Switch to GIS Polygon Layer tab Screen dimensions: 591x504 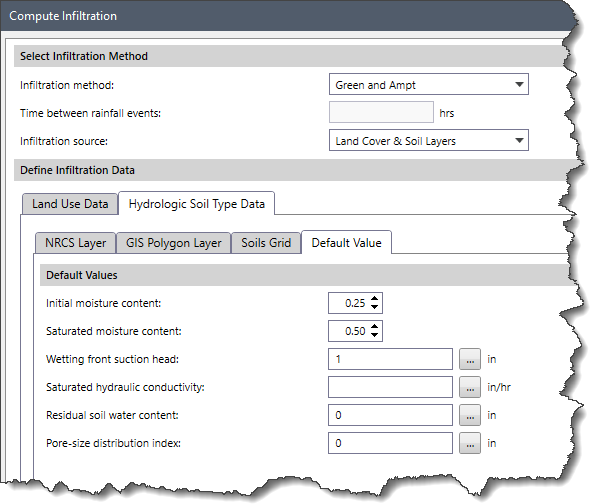173,243
